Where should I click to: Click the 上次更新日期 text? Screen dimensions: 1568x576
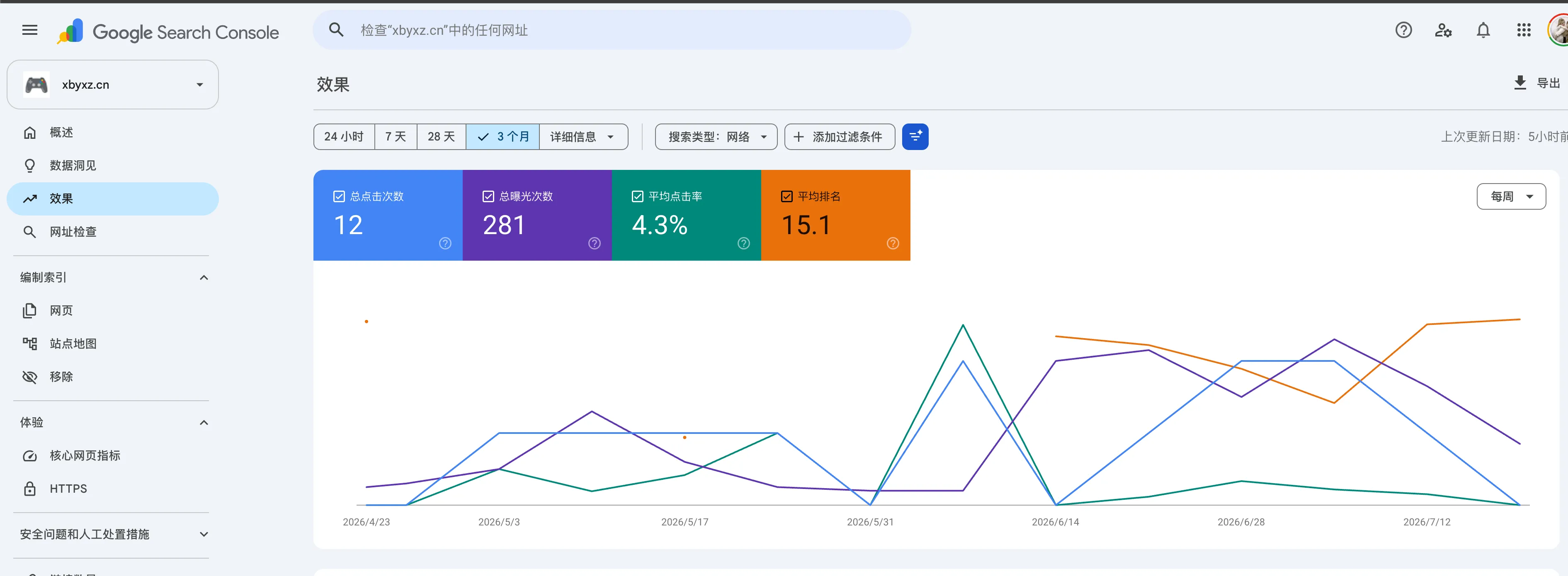point(1503,136)
